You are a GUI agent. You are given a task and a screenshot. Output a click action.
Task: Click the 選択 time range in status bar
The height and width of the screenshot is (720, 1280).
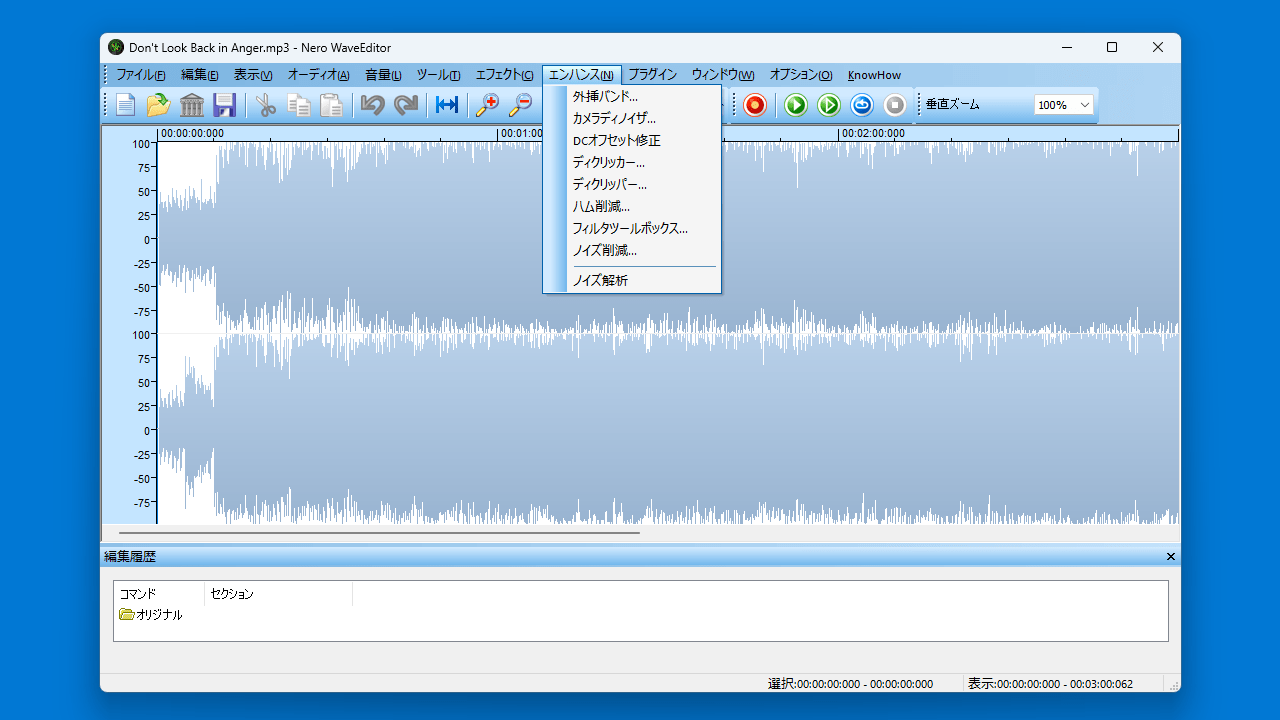pyautogui.click(x=850, y=684)
